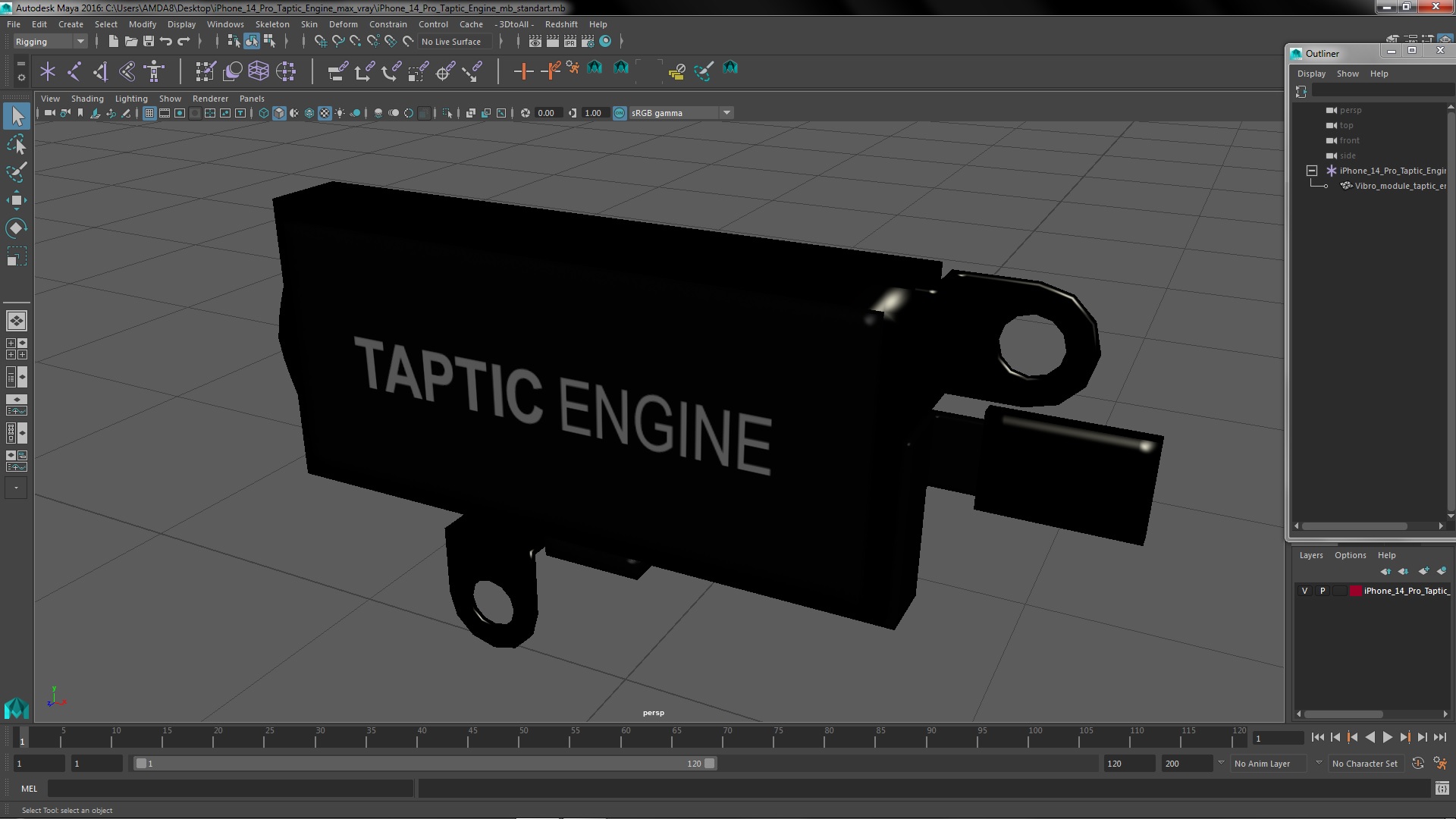Click the Maya logo icon bottom left
This screenshot has width=1456, height=819.
[x=16, y=708]
